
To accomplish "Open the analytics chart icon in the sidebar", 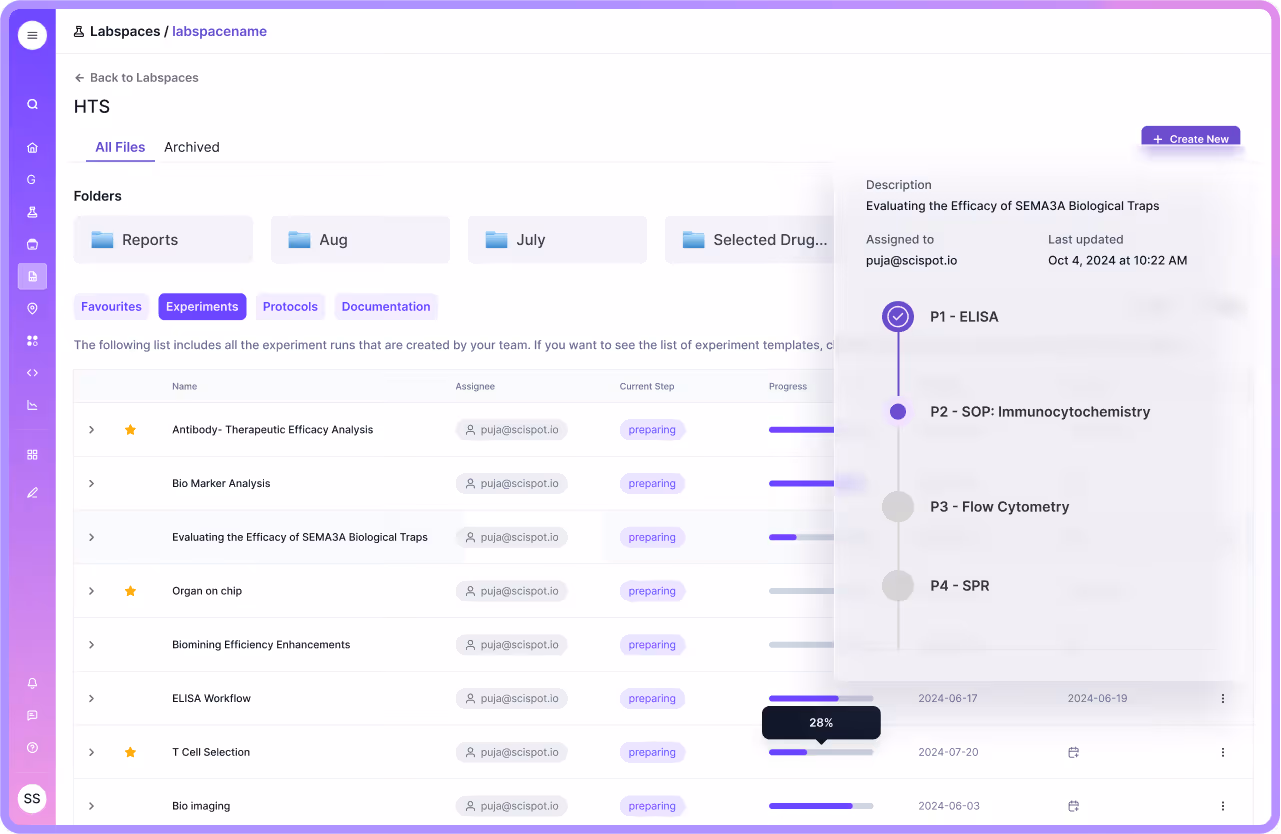I will tap(31, 404).
